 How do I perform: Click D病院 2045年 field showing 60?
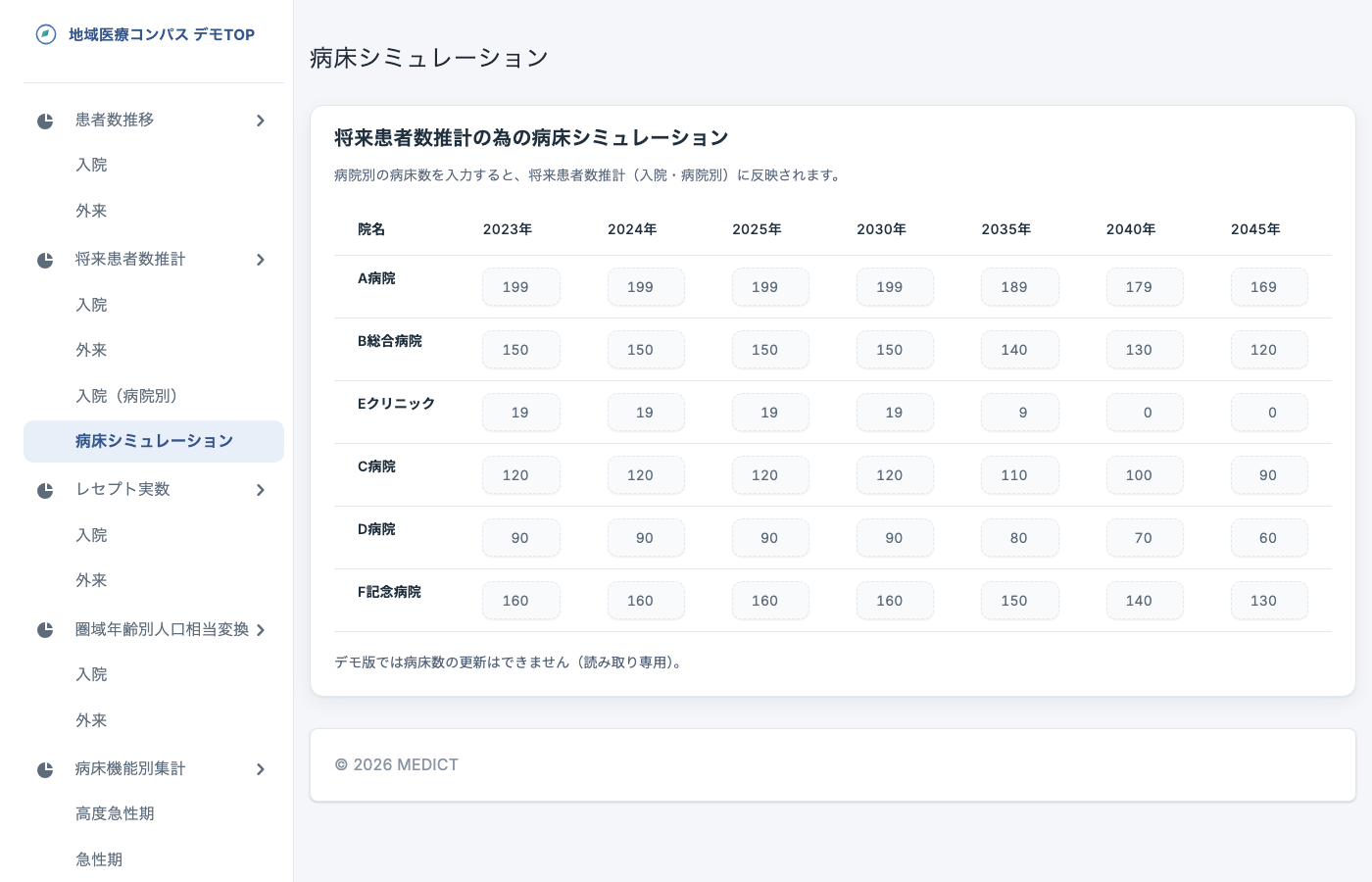1269,538
